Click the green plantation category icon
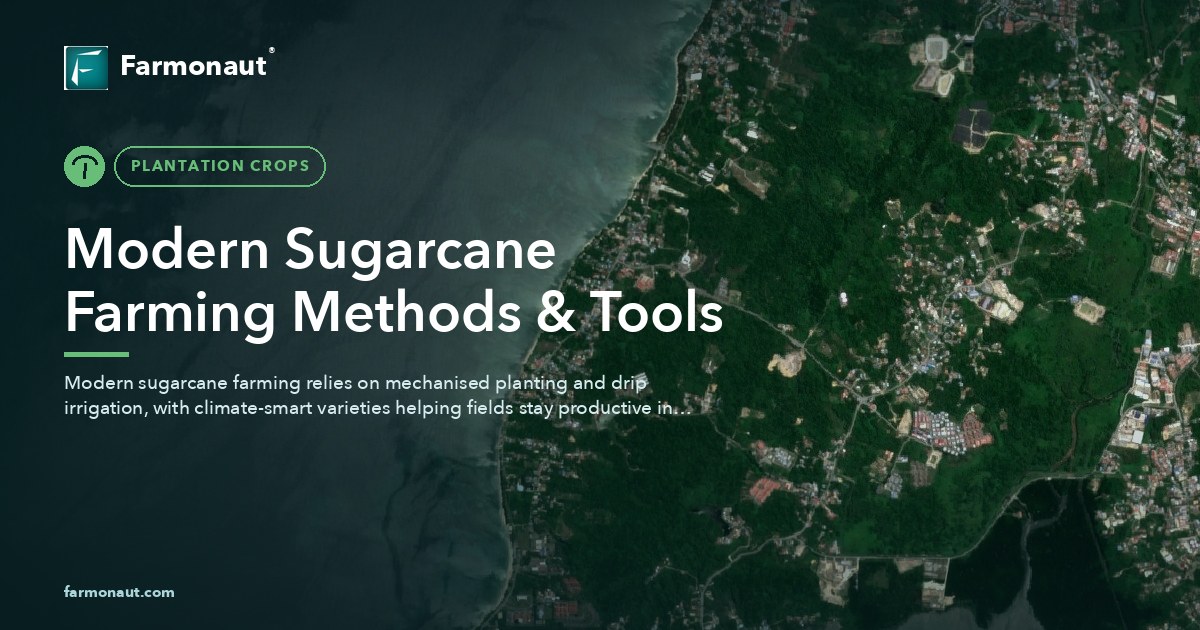The height and width of the screenshot is (630, 1200). coord(84,166)
